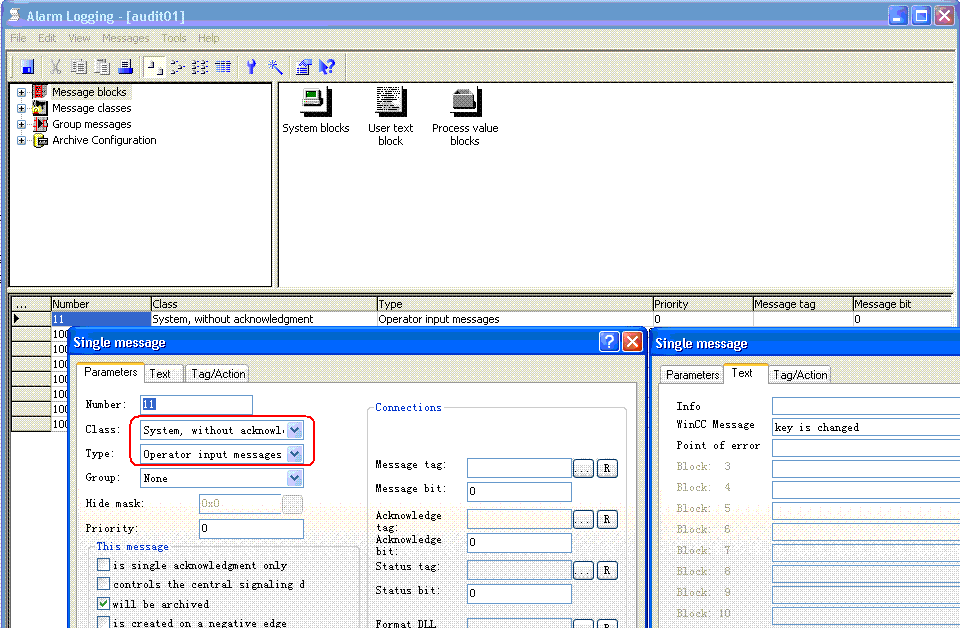Expand the Archive Configuration tree node
Viewport: 960px width, 628px height.
[21, 140]
